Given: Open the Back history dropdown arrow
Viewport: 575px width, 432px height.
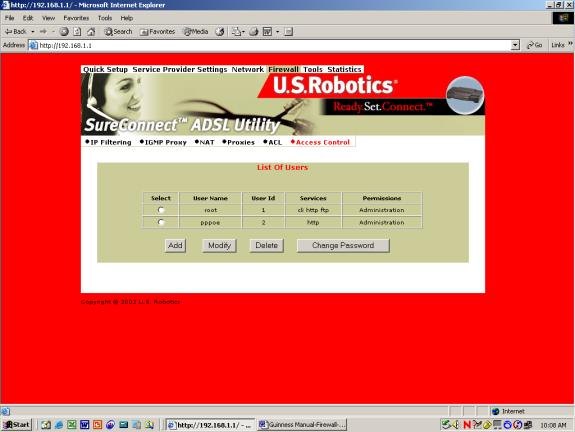Looking at the screenshot, I should tap(33, 32).
